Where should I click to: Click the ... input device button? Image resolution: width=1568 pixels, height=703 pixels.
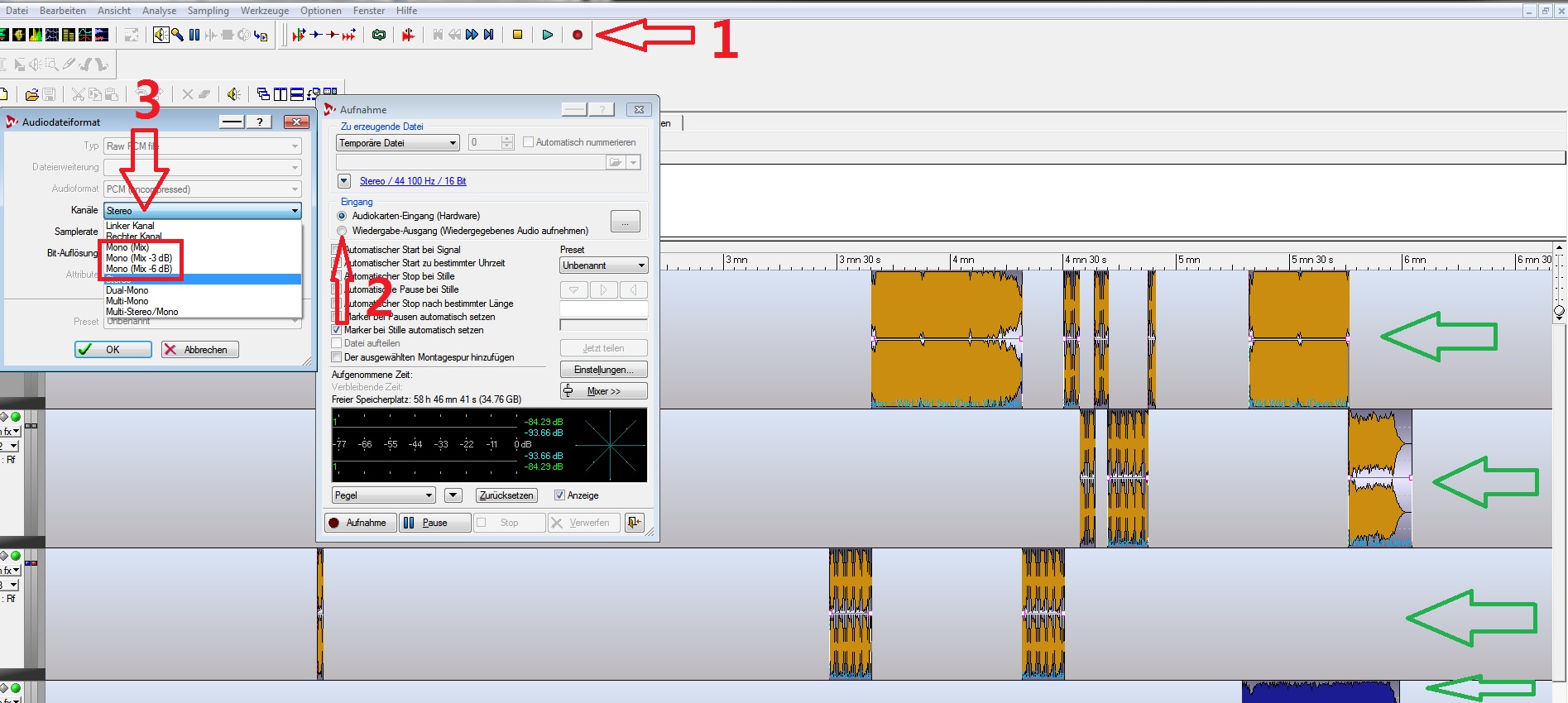(626, 222)
